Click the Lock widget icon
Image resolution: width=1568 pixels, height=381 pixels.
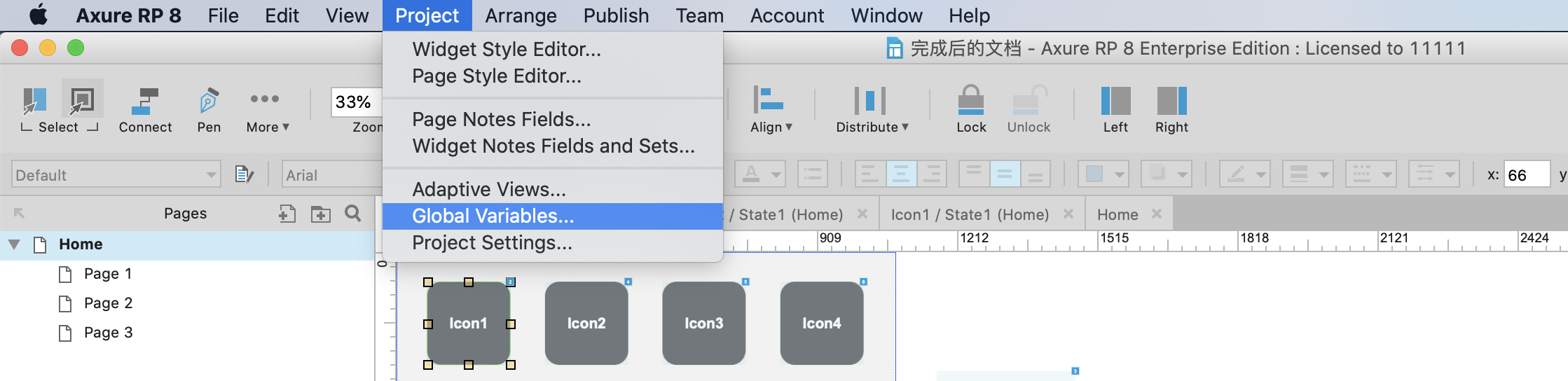(x=971, y=109)
